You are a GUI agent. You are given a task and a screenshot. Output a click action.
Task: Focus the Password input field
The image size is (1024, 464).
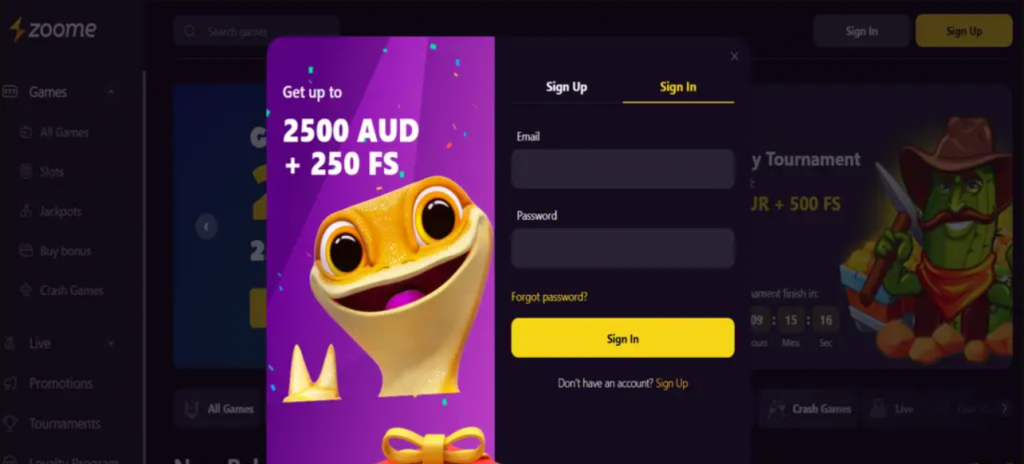pyautogui.click(x=622, y=248)
